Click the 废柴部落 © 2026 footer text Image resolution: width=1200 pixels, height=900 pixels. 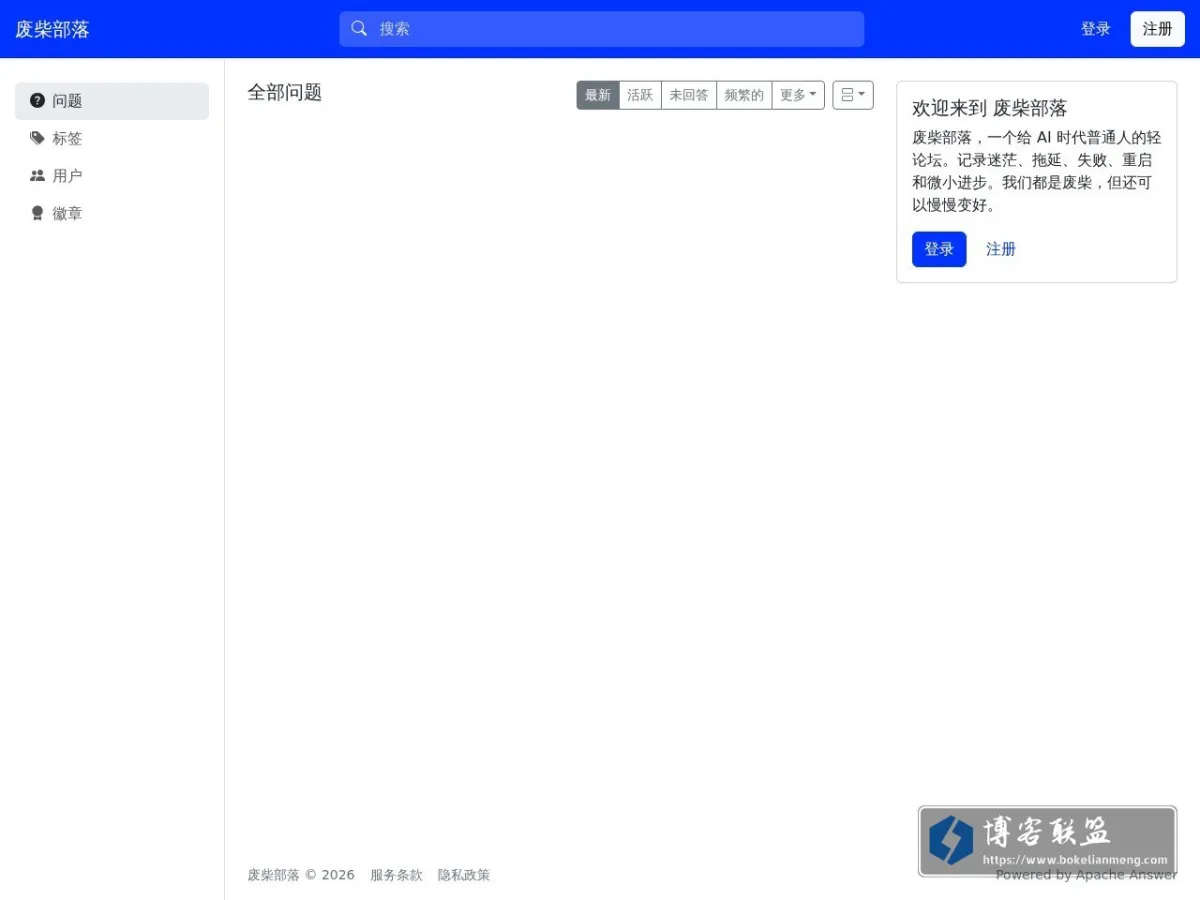(x=301, y=875)
